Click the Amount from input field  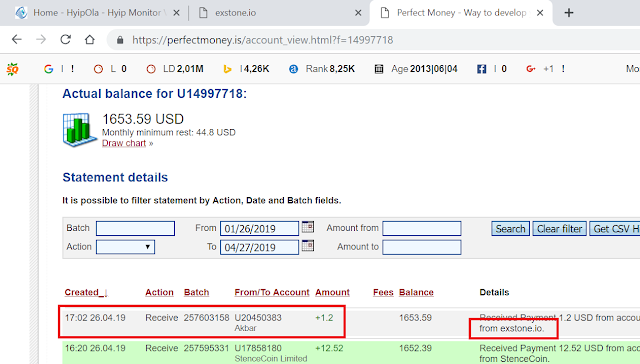click(x=422, y=229)
